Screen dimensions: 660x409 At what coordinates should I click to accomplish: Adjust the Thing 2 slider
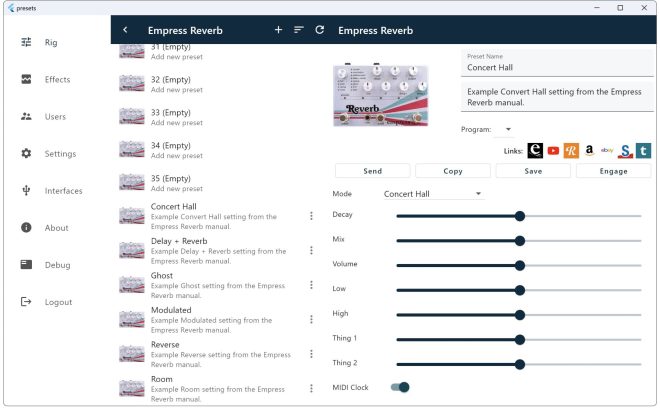pyautogui.click(x=519, y=364)
